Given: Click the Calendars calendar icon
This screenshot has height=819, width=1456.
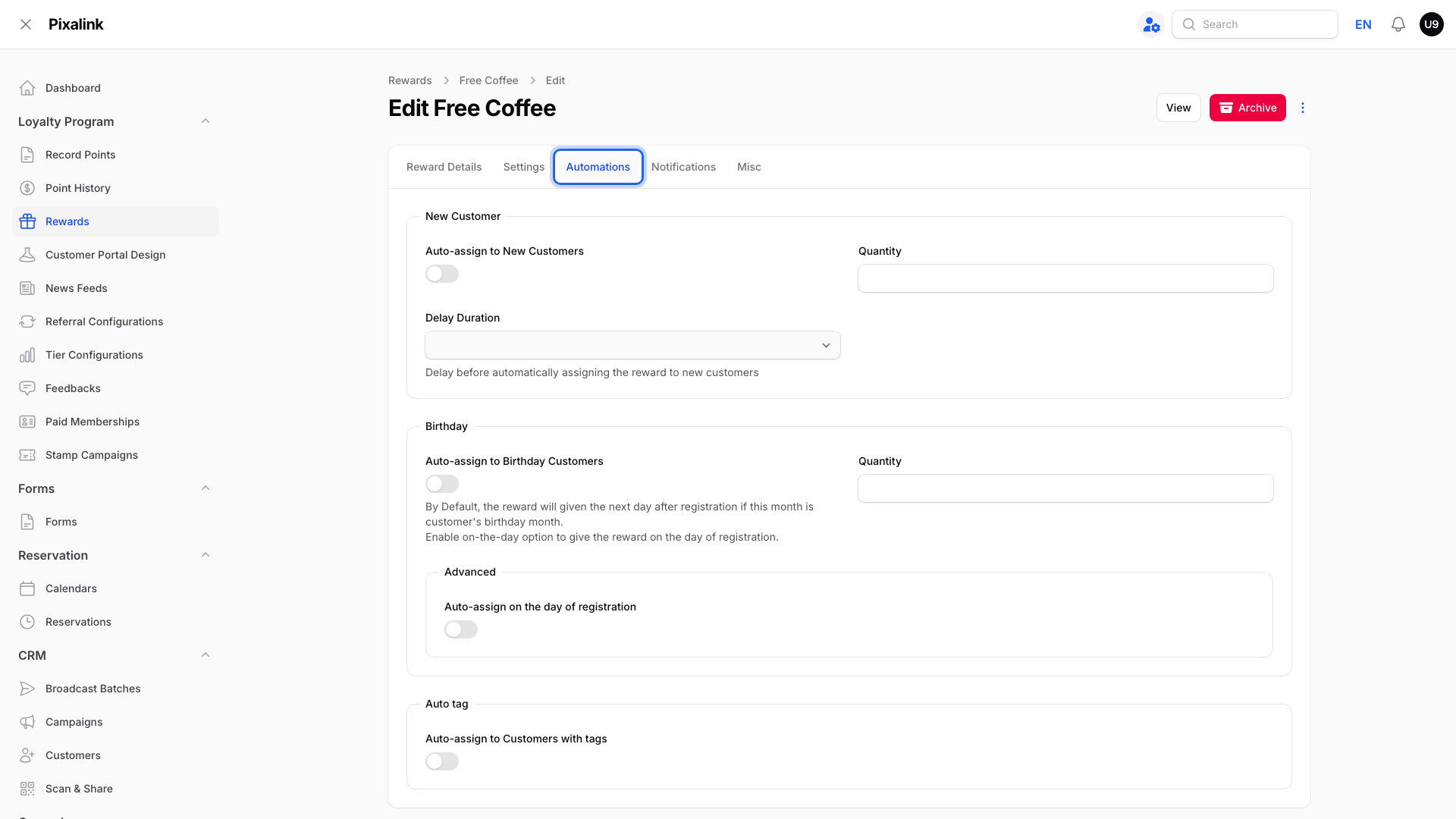Looking at the screenshot, I should click(27, 588).
